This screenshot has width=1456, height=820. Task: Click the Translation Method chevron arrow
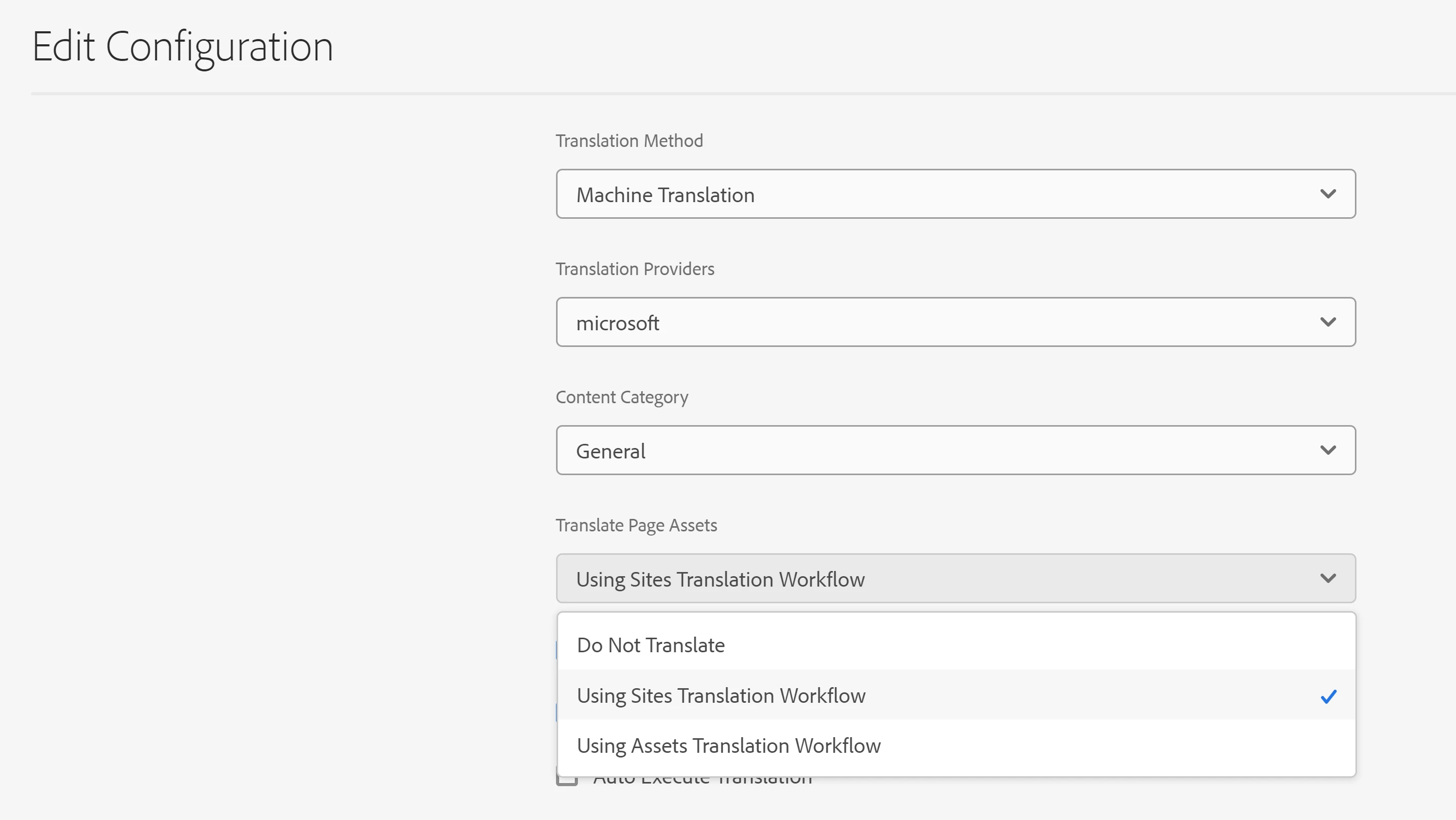[1328, 194]
